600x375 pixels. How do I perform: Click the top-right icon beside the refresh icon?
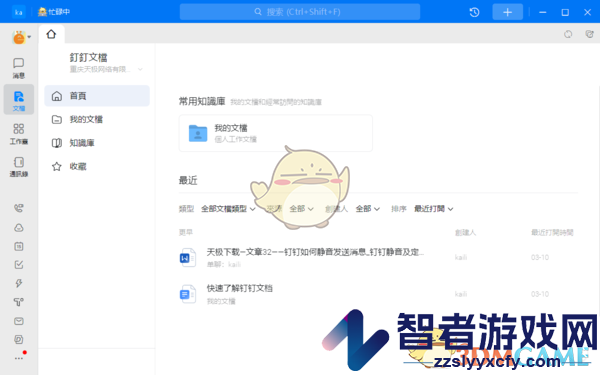(589, 34)
